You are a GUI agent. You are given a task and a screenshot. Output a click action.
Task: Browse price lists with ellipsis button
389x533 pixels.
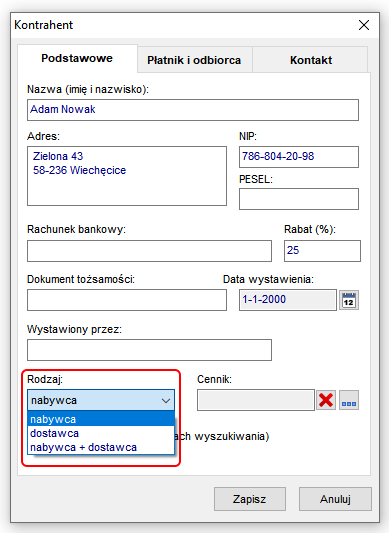(x=349, y=400)
